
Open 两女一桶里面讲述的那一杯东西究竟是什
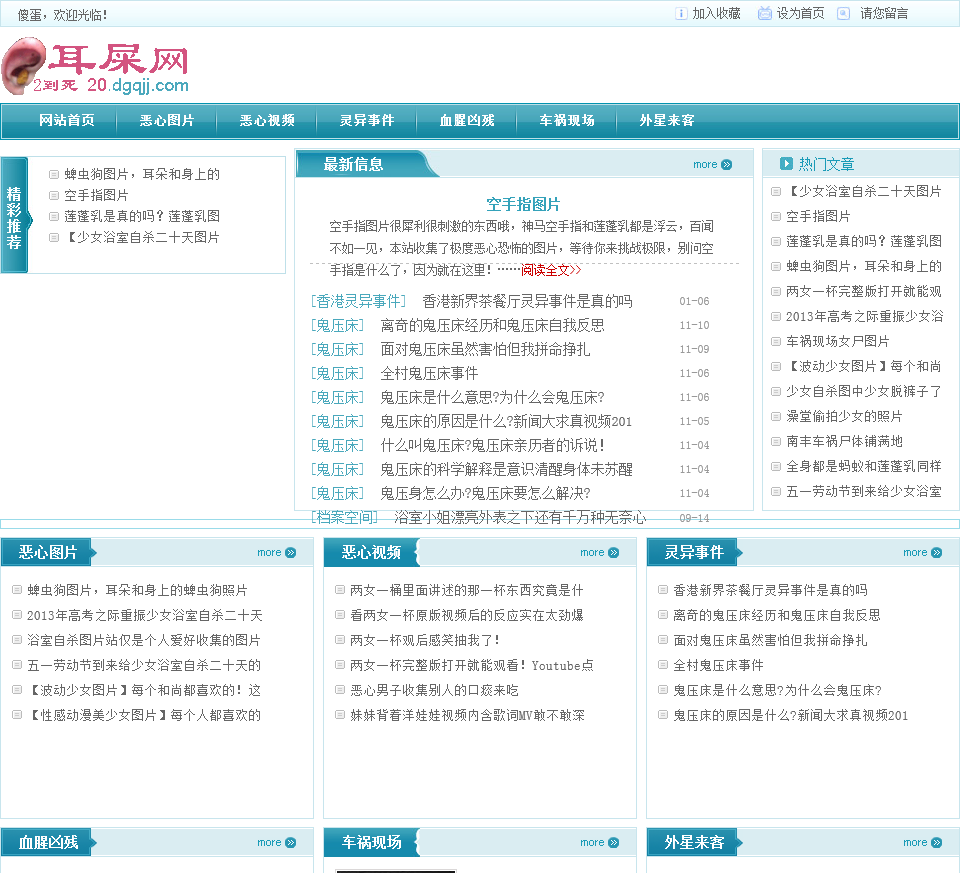pos(467,590)
